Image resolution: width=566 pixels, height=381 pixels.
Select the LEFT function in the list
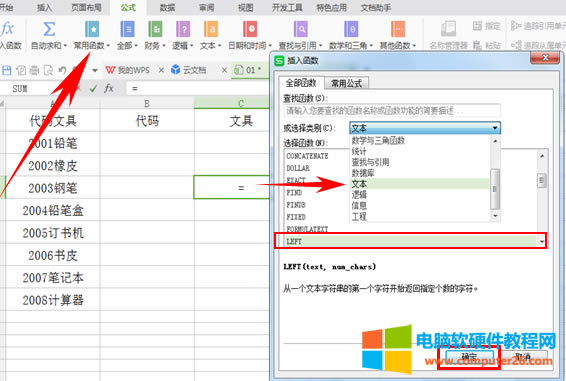[x=410, y=241]
